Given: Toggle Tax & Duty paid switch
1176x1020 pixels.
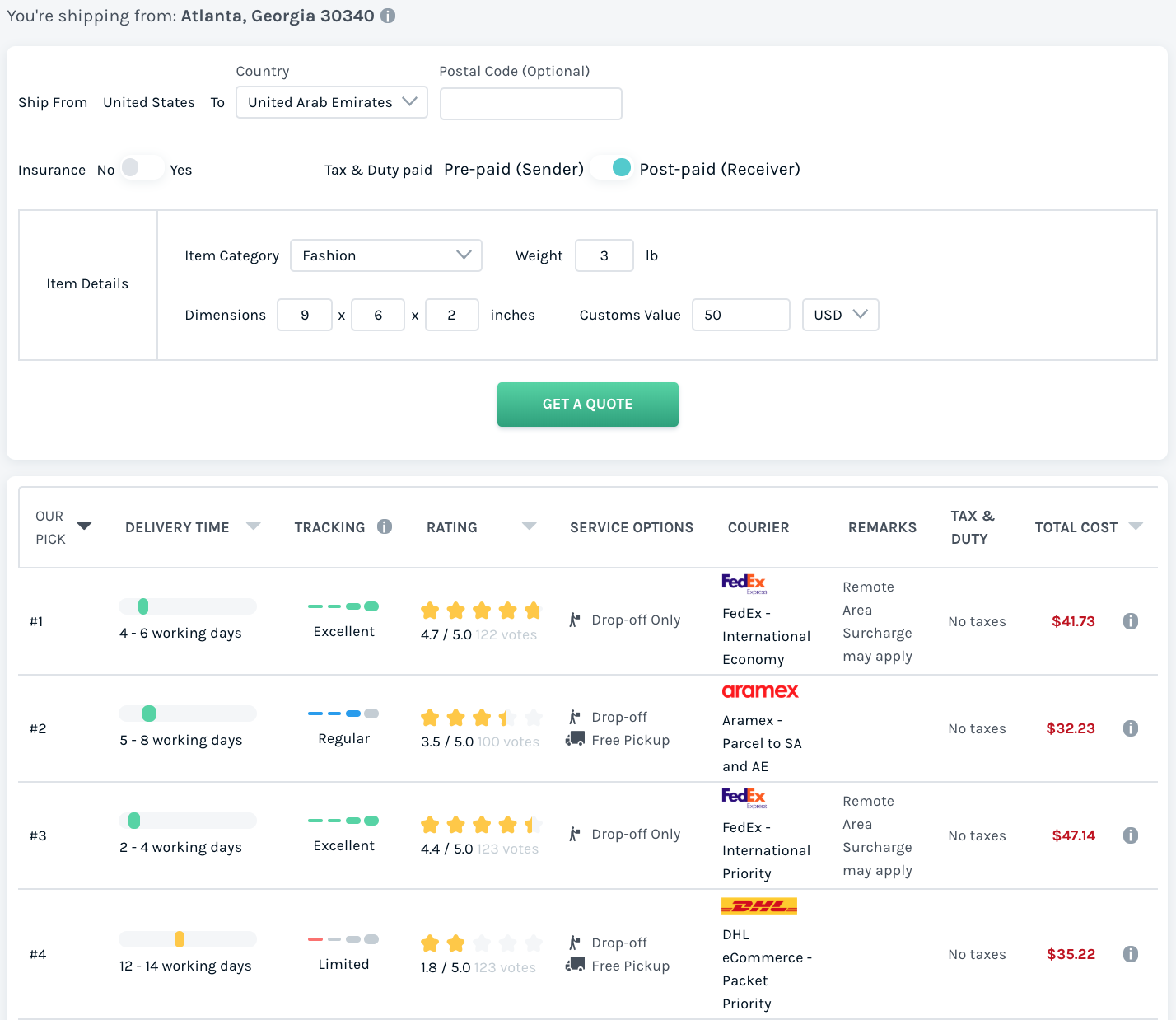Looking at the screenshot, I should pos(611,168).
